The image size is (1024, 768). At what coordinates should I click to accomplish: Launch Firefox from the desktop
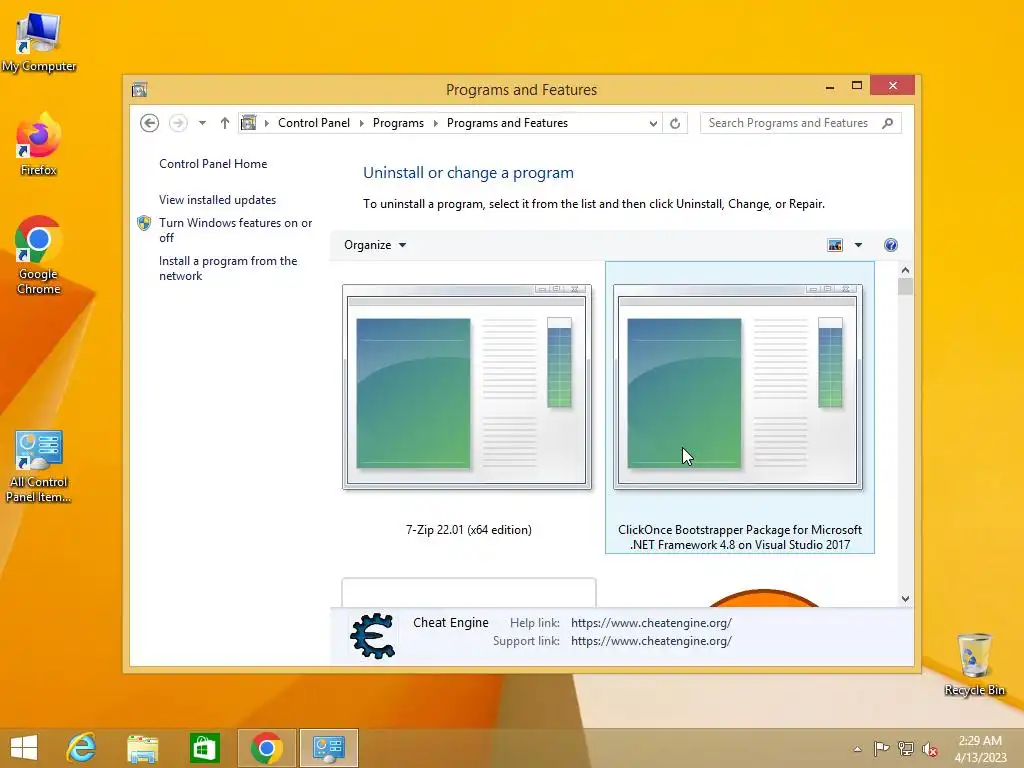coord(39,144)
